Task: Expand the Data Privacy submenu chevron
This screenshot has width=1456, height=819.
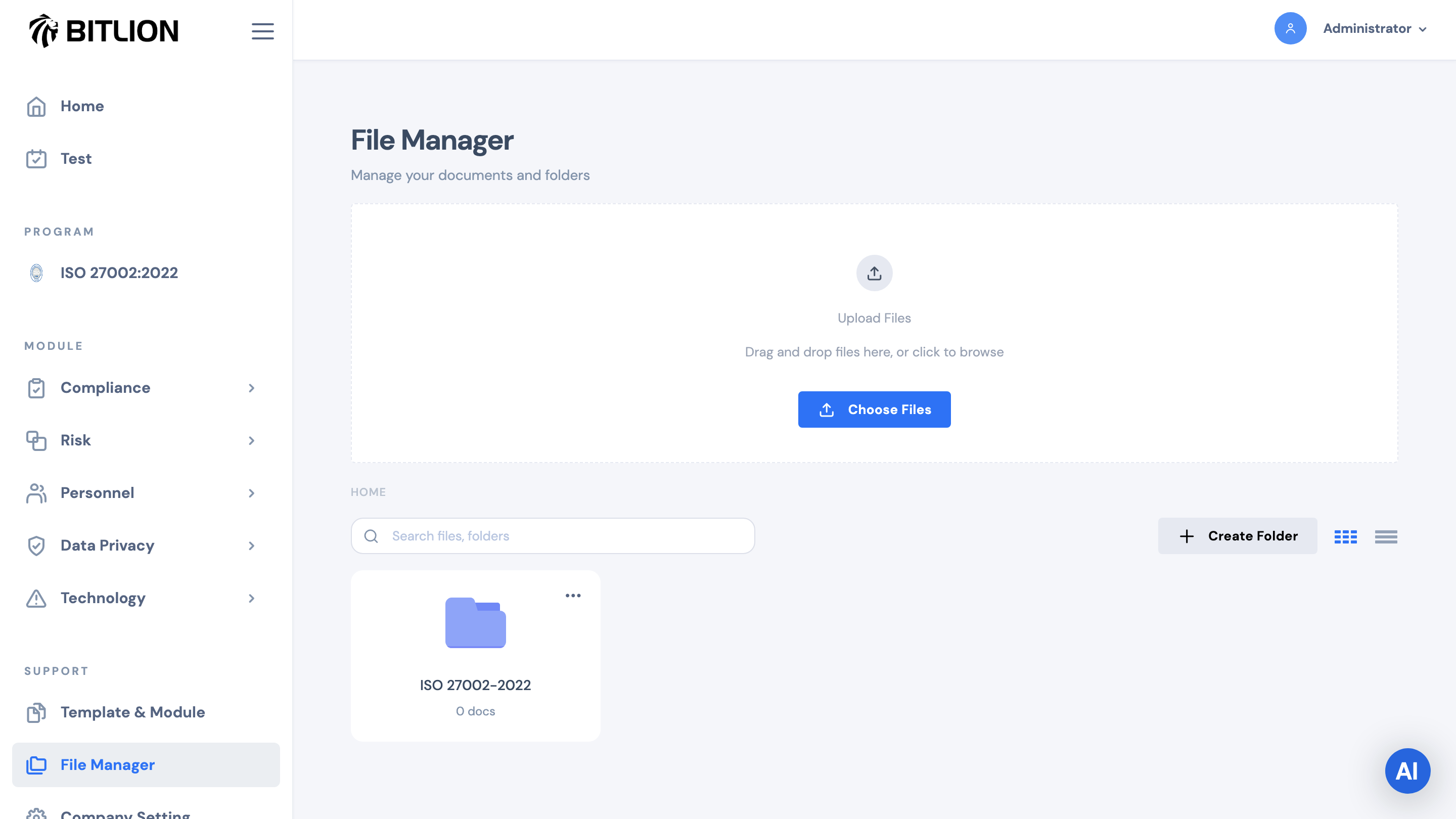Action: [x=252, y=545]
